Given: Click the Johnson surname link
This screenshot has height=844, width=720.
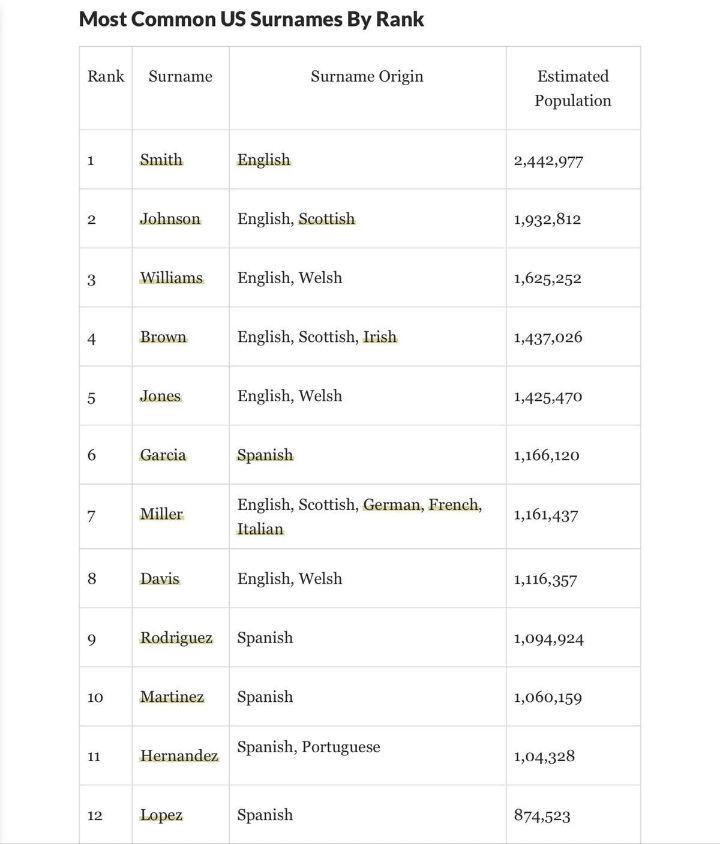Looking at the screenshot, I should tap(170, 219).
